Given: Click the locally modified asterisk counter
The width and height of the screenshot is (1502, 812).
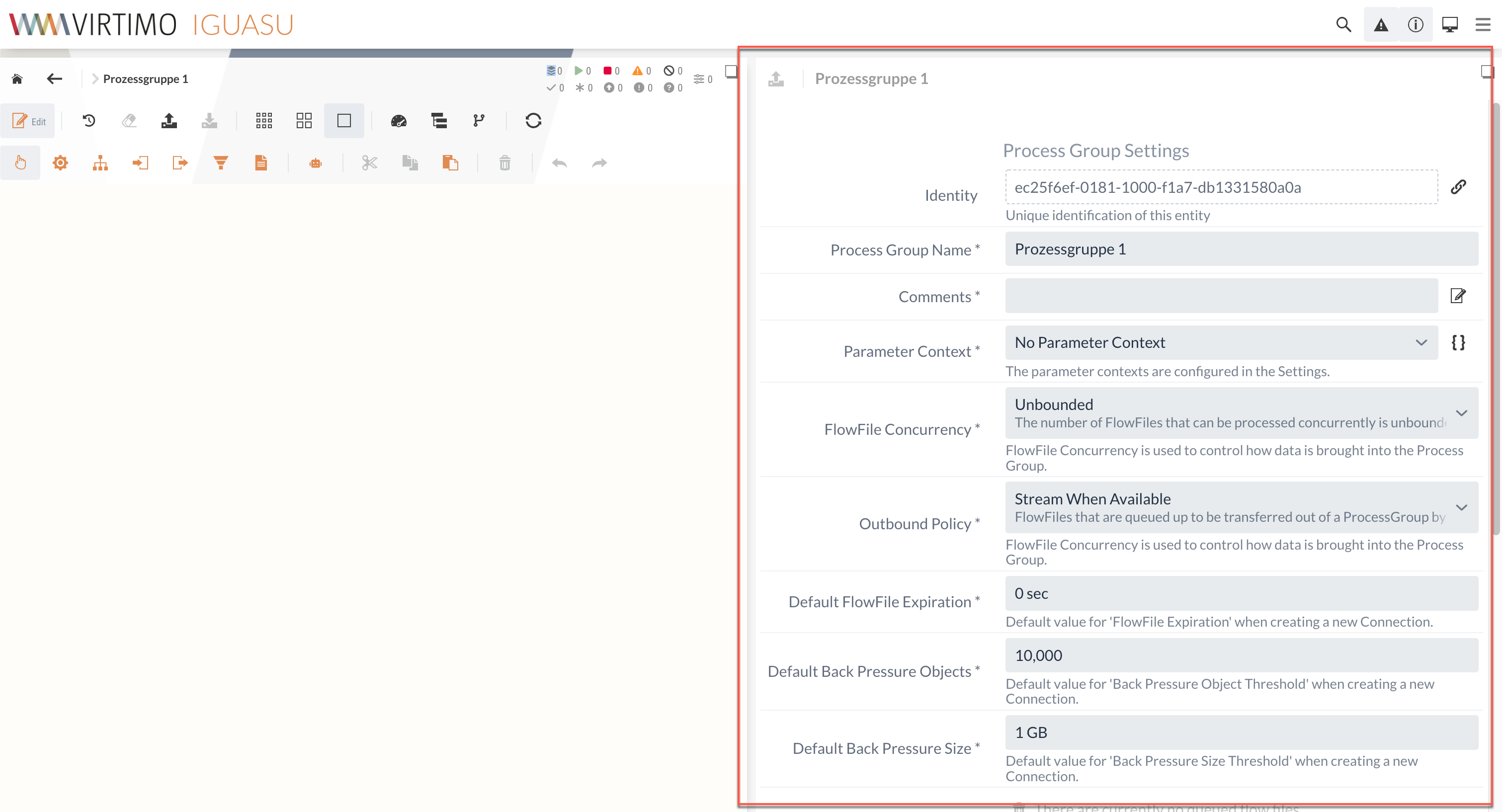Looking at the screenshot, I should point(584,87).
